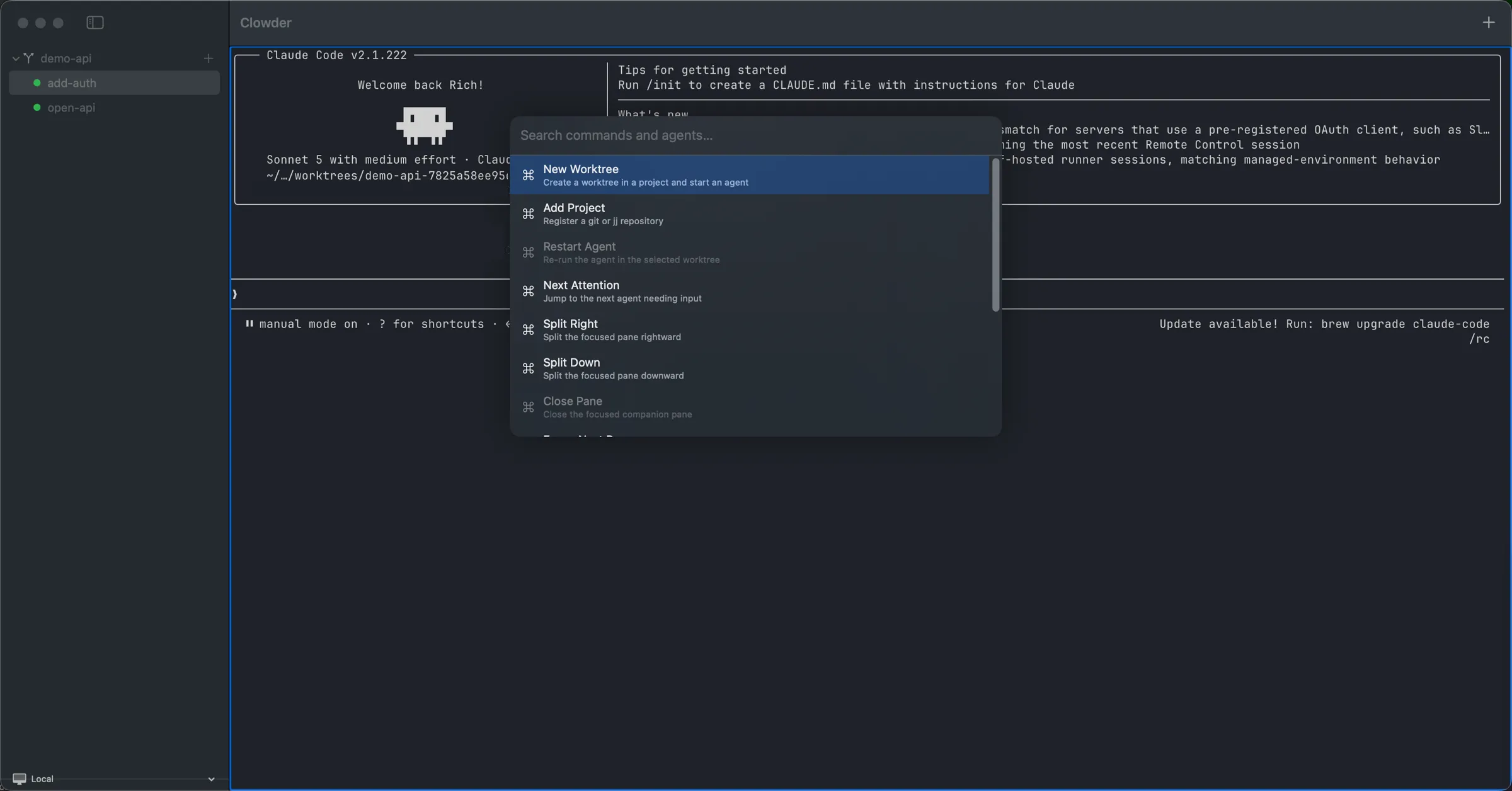The height and width of the screenshot is (791, 1512).
Task: Click the most recent Remote Control session text
Action: point(1151,145)
